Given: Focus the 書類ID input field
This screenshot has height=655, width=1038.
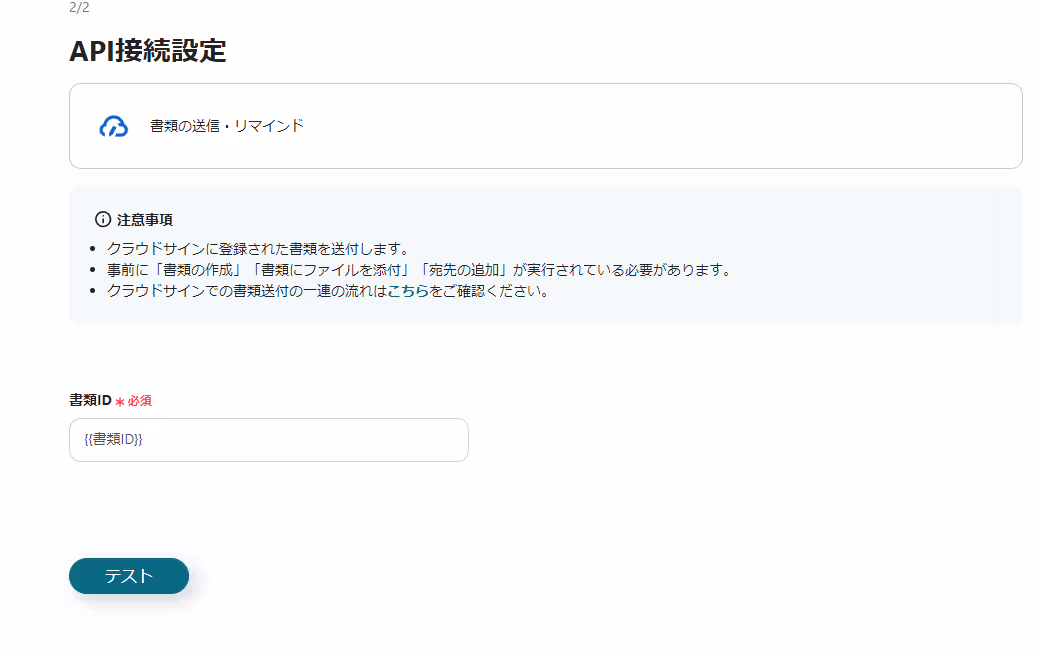Looking at the screenshot, I should coord(269,440).
